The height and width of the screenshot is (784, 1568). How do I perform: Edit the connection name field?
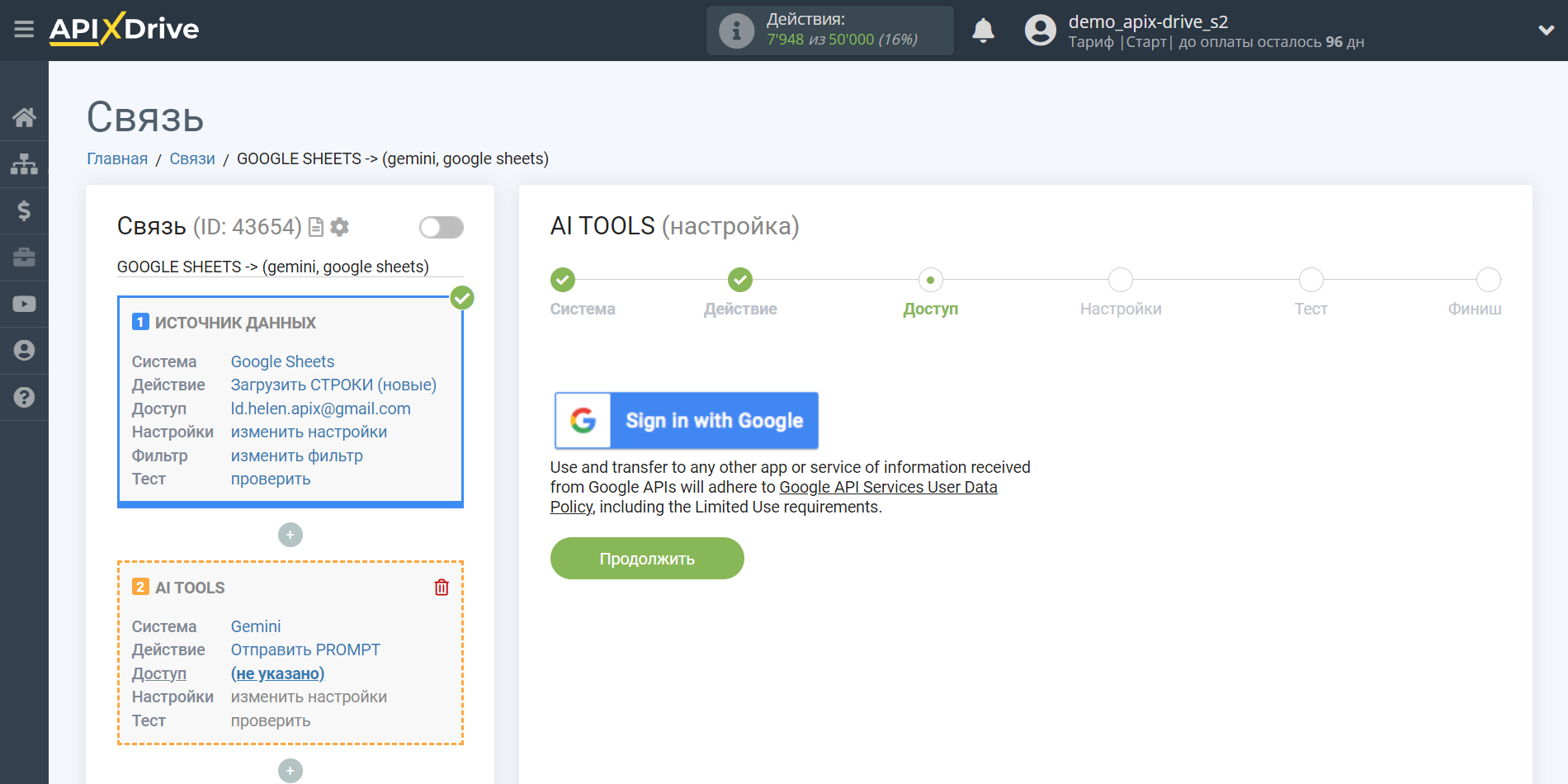tap(290, 267)
